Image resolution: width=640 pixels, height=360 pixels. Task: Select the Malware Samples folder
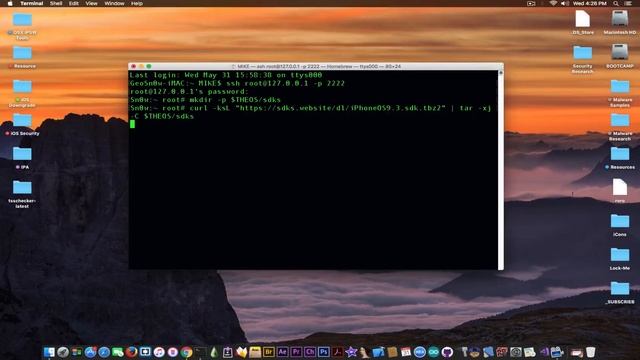[x=620, y=93]
